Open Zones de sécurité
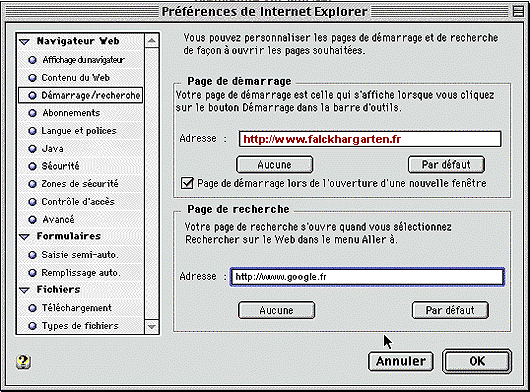Screen dimensions: 530x392 [80, 184]
